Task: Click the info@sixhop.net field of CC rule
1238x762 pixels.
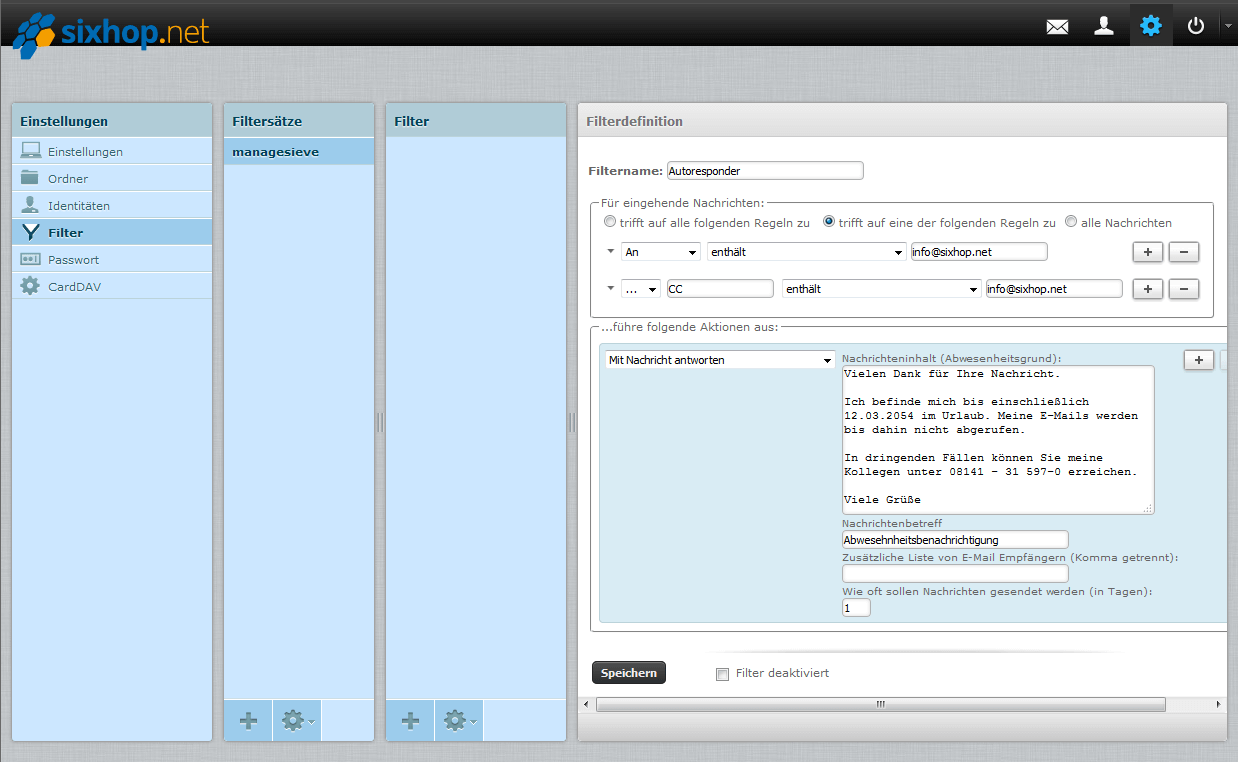Action: tap(1054, 289)
